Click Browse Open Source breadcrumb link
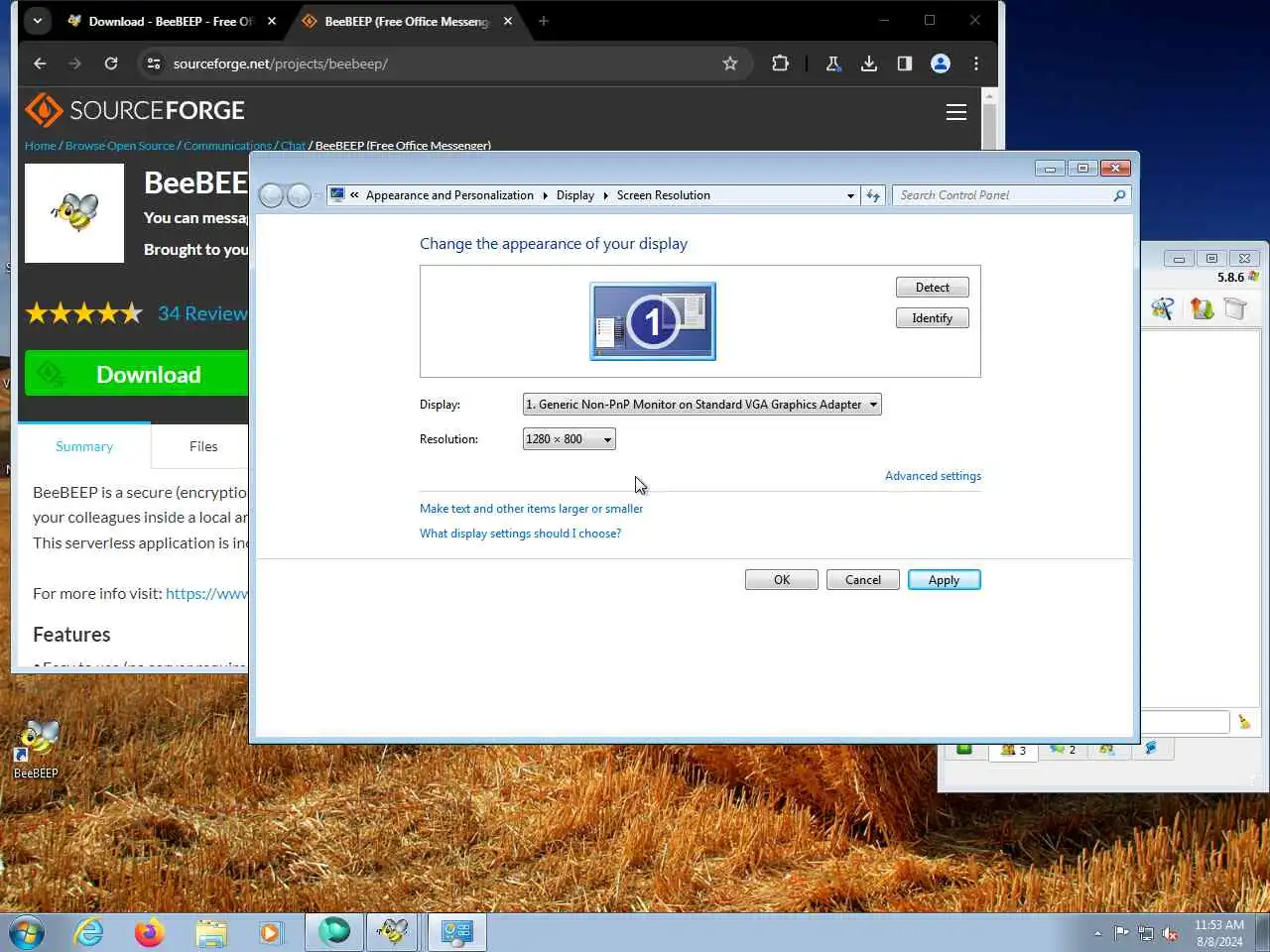 point(120,146)
